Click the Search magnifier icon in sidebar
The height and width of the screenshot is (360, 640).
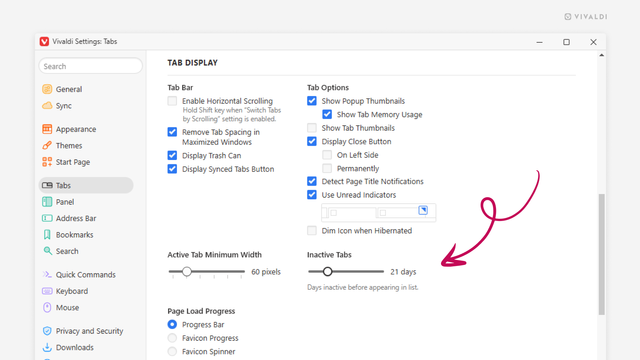47,251
